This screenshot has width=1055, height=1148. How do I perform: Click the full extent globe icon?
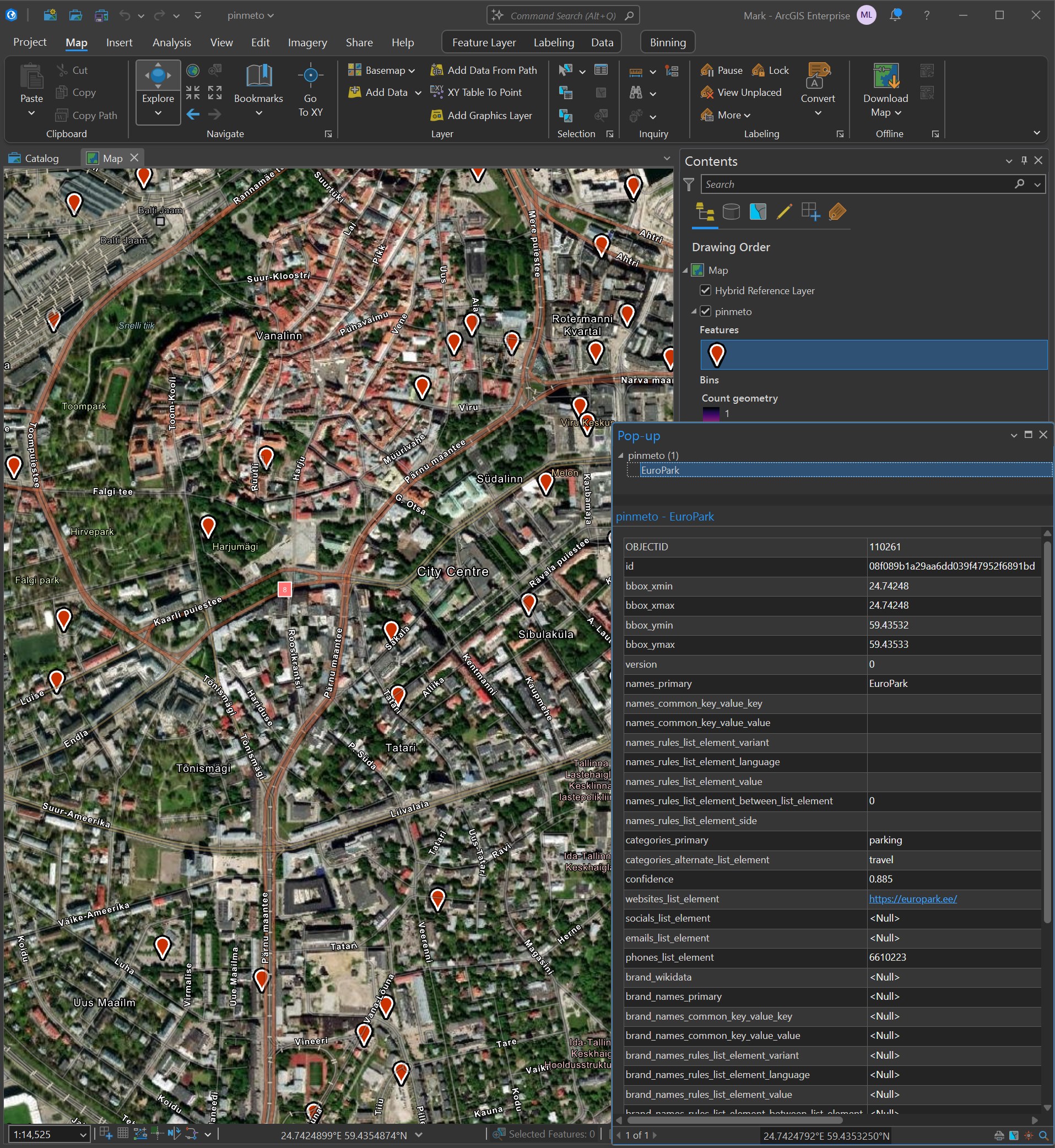[x=193, y=70]
